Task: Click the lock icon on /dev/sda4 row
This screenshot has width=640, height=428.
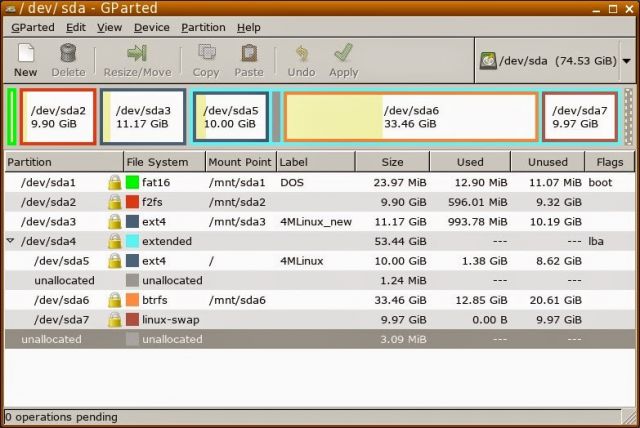Action: click(115, 241)
